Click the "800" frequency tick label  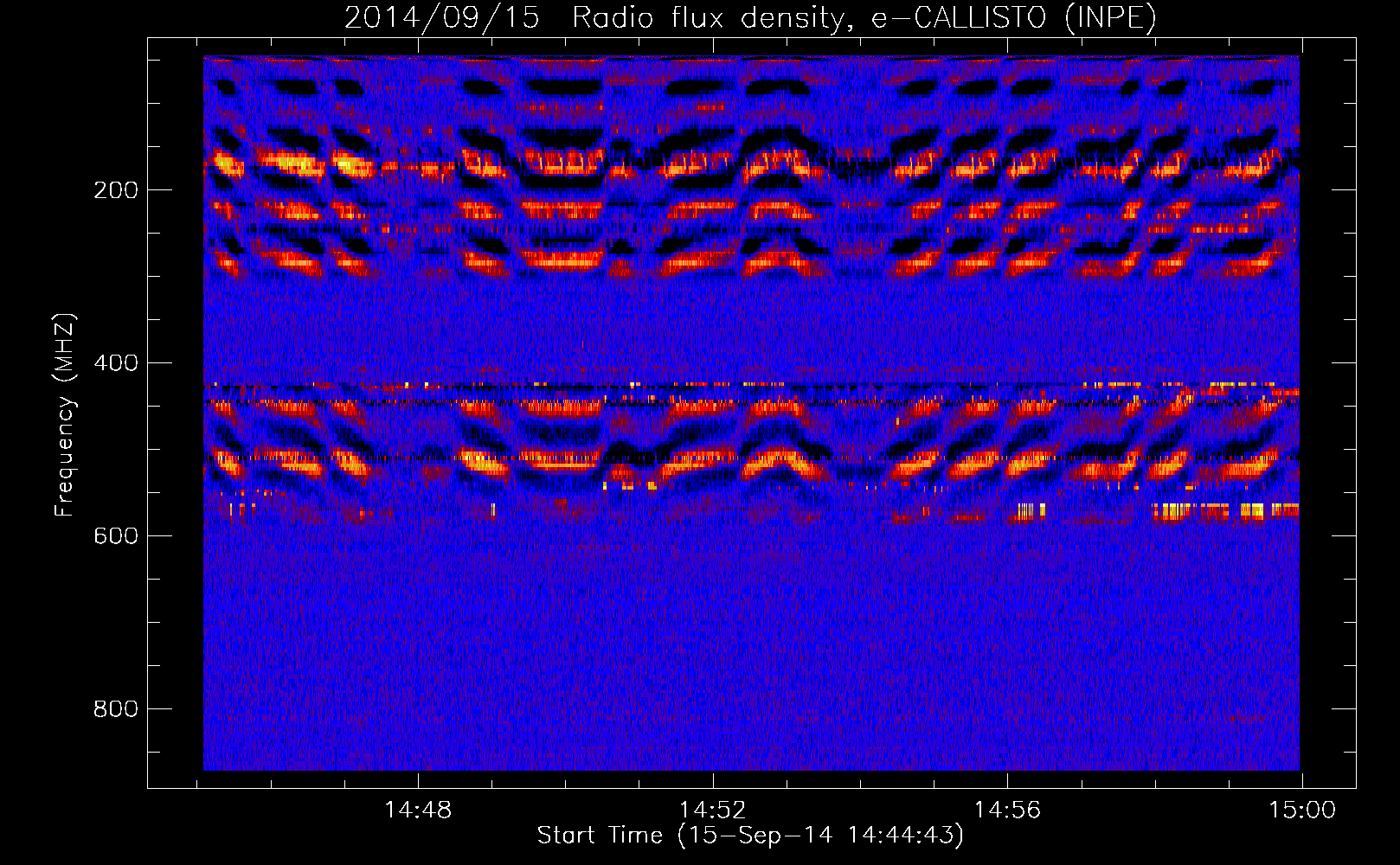coord(116,709)
